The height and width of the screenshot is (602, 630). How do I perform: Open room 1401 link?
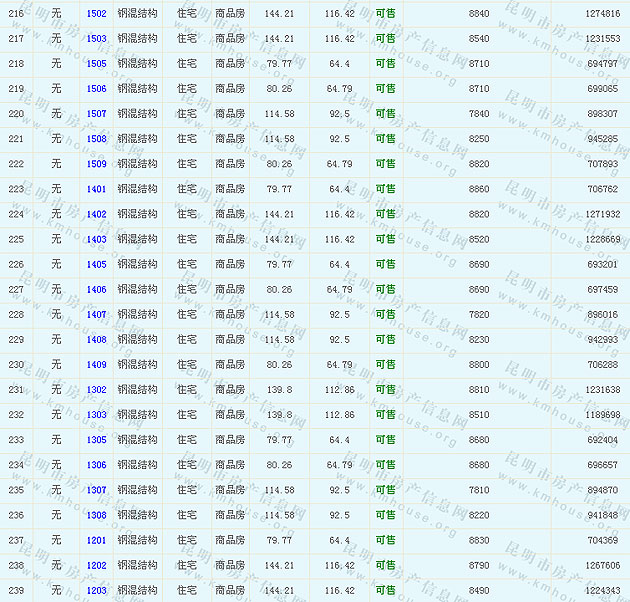pyautogui.click(x=96, y=189)
